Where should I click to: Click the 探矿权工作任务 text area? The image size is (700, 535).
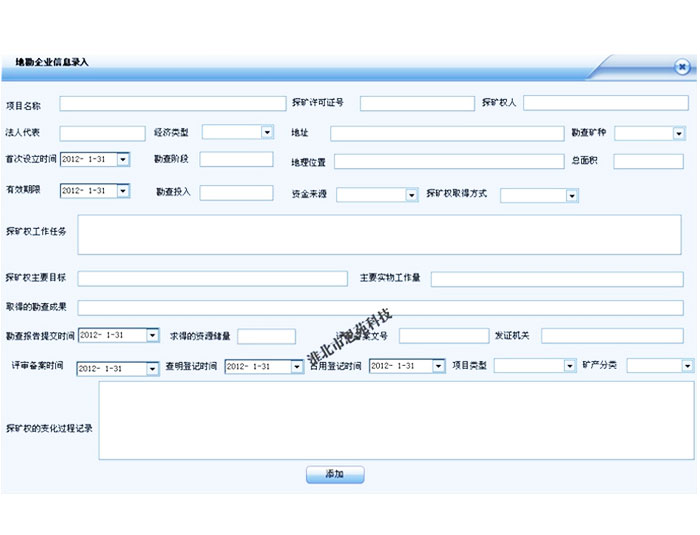point(379,234)
